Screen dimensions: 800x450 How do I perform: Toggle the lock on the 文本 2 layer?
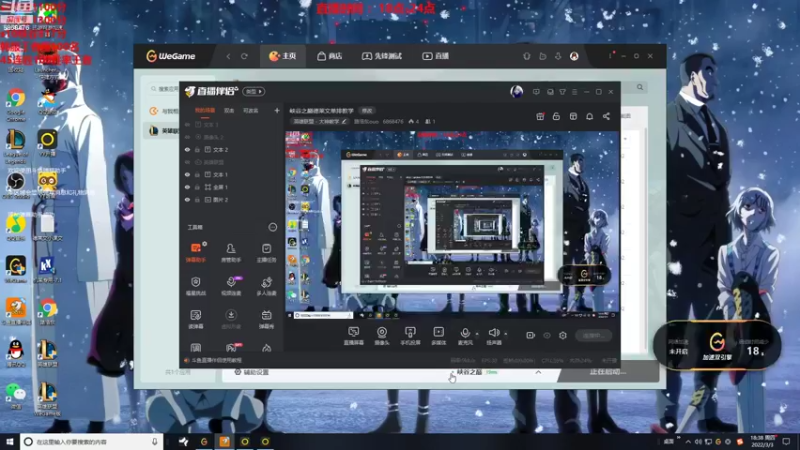point(197,149)
